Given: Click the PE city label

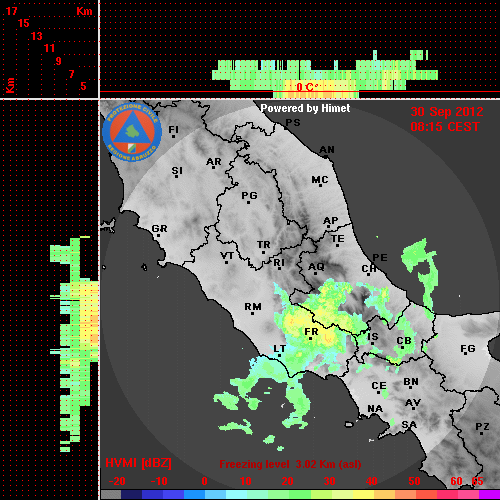Looking at the screenshot, I should pos(380,258).
